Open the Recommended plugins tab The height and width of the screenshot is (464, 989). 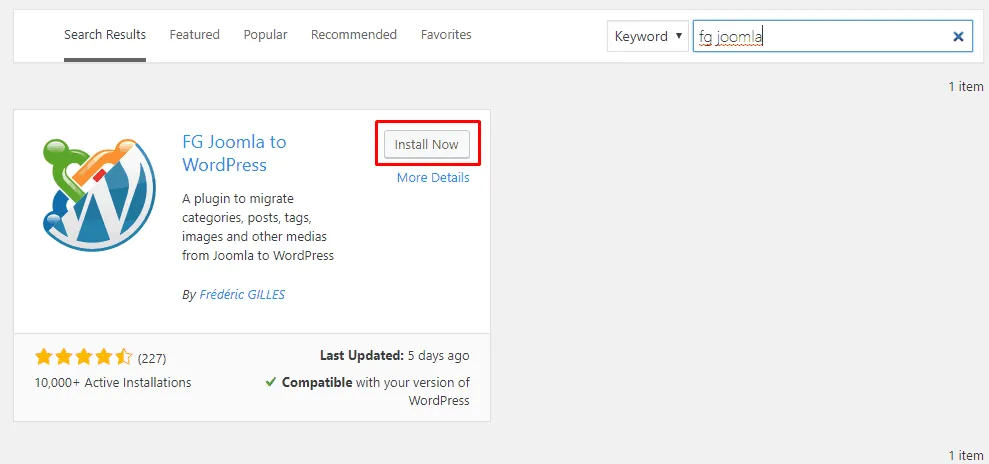point(354,35)
